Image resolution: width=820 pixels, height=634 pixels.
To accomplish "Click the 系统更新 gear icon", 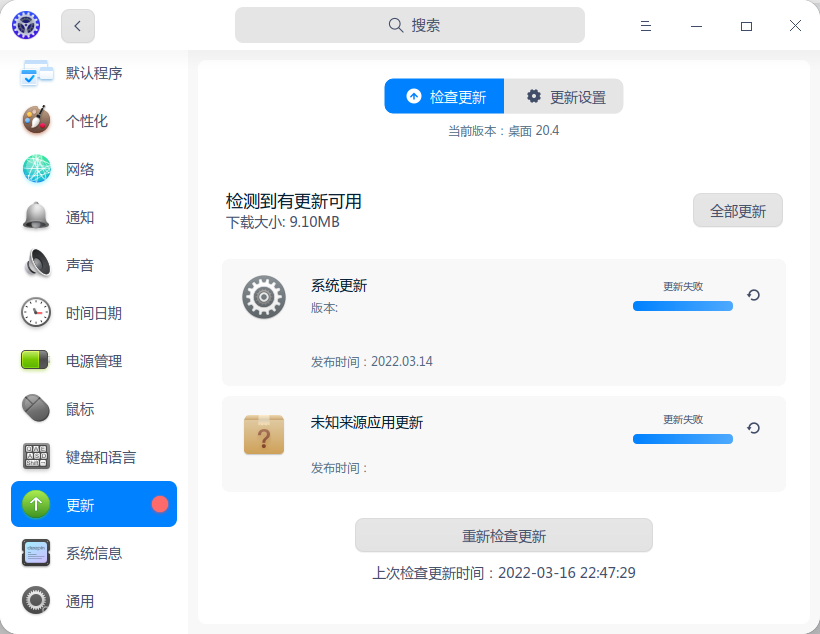I will pyautogui.click(x=264, y=297).
